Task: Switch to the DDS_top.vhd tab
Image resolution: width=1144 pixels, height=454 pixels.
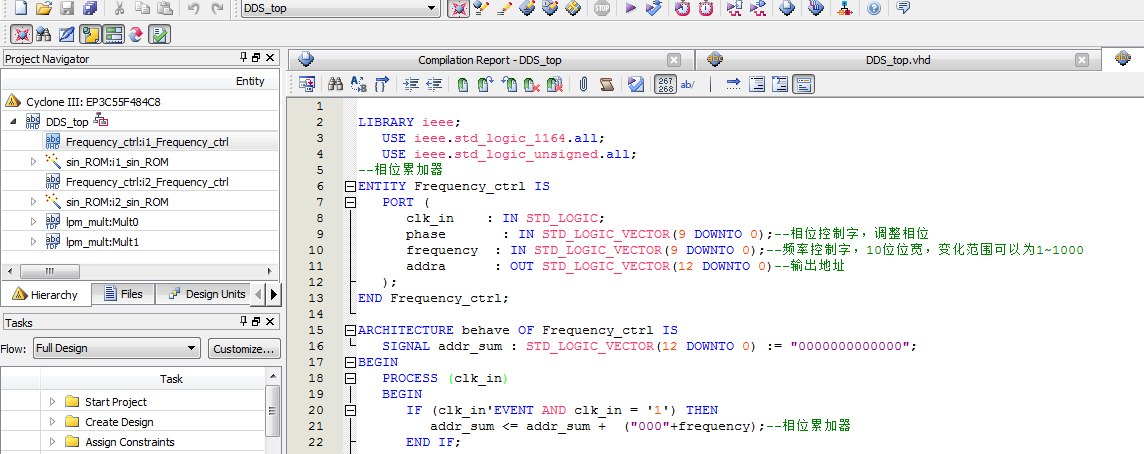Action: tap(897, 60)
